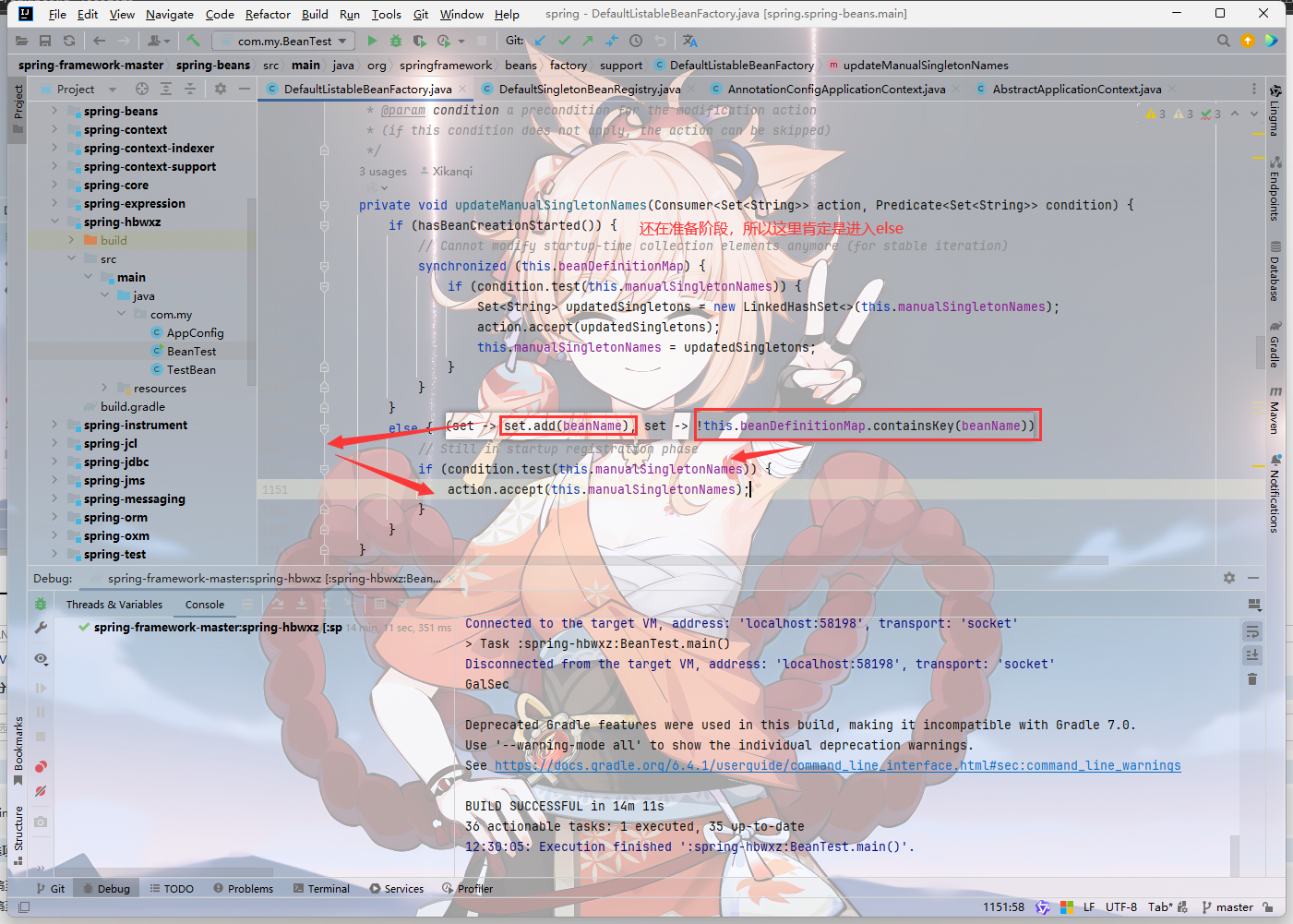Click Expand All in Project panel
Viewport: 1293px width, 924px height.
[x=166, y=89]
